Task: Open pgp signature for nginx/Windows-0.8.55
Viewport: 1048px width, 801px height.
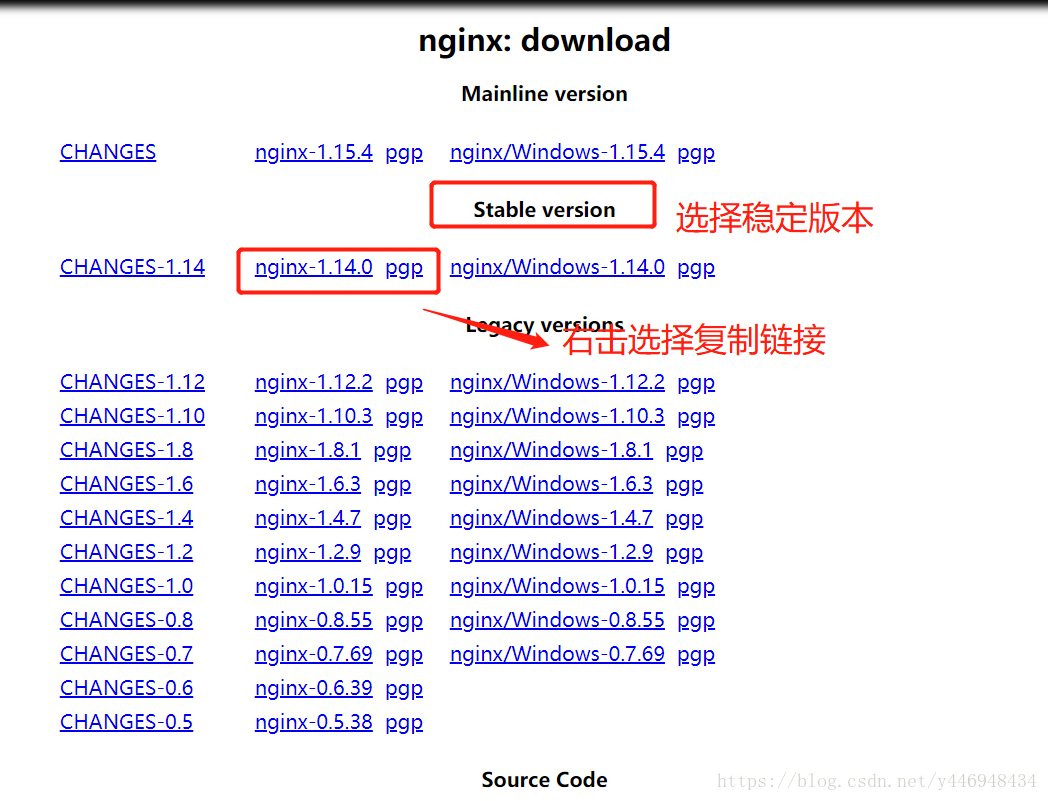Action: click(696, 622)
